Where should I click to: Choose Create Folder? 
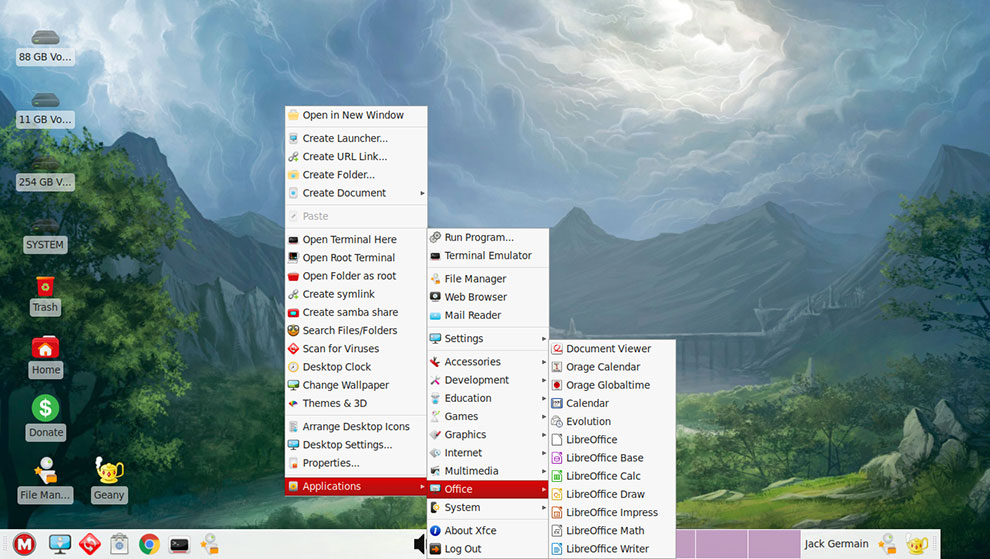coord(356,174)
